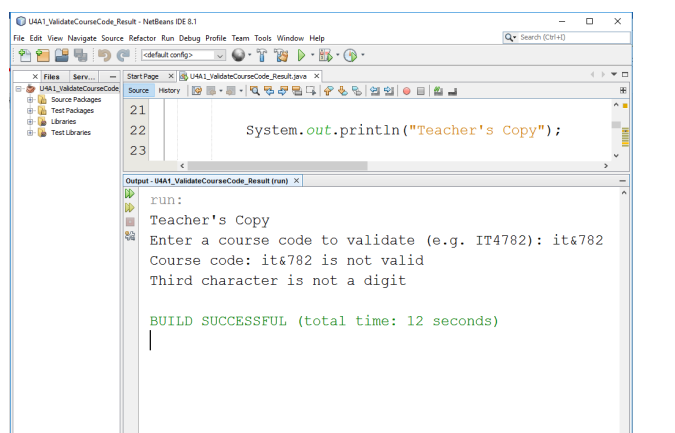675x433 pixels.
Task: Click the Redo arrow icon
Action: click(123, 55)
